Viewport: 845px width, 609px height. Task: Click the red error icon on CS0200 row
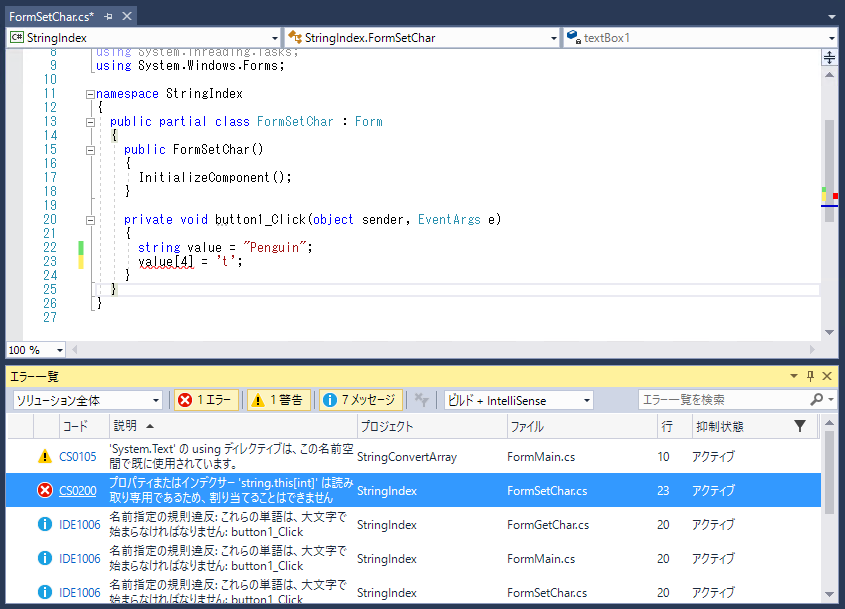[x=45, y=490]
